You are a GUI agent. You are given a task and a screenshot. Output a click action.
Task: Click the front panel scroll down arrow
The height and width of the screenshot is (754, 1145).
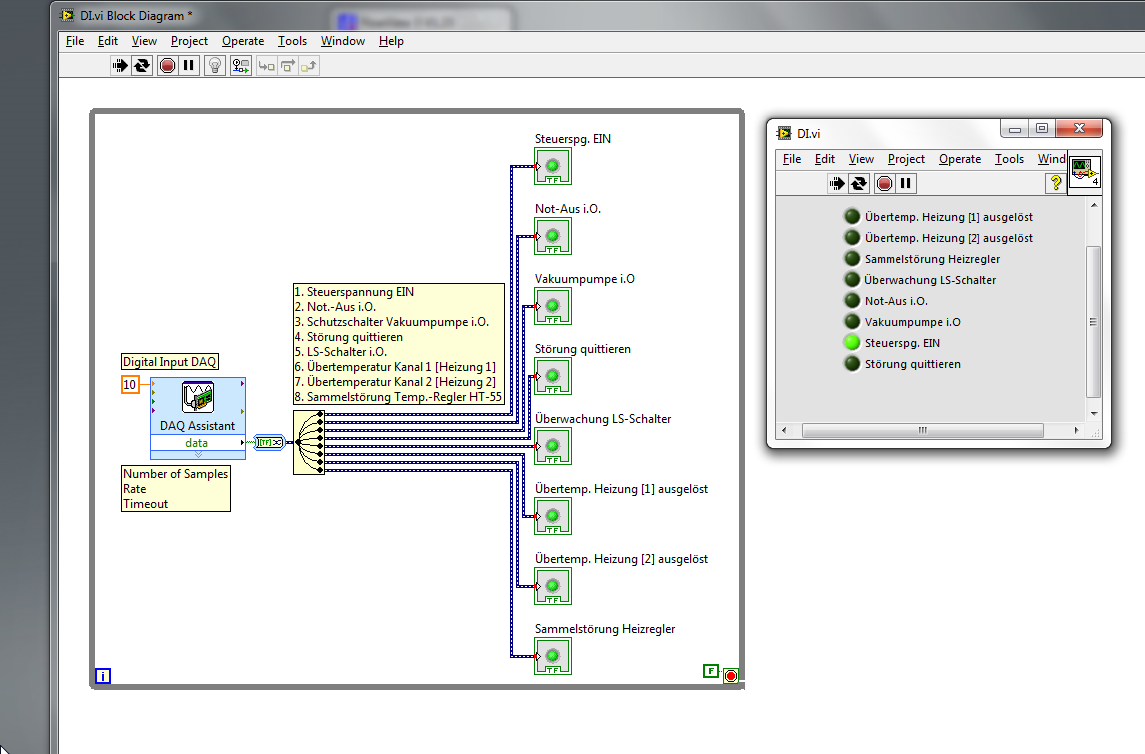[x=1093, y=413]
